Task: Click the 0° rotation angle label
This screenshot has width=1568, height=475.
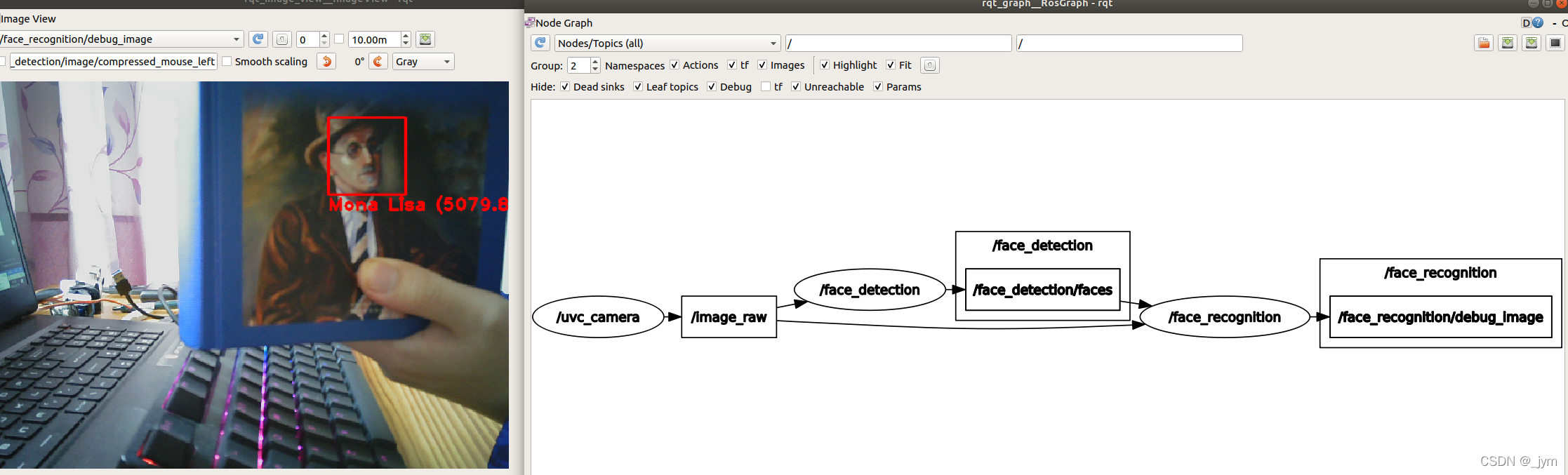Action: (x=359, y=62)
